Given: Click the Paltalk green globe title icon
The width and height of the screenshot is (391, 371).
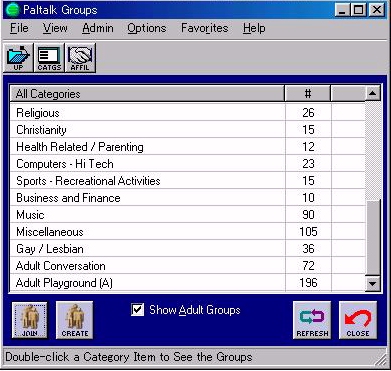Looking at the screenshot, I should [x=13, y=10].
